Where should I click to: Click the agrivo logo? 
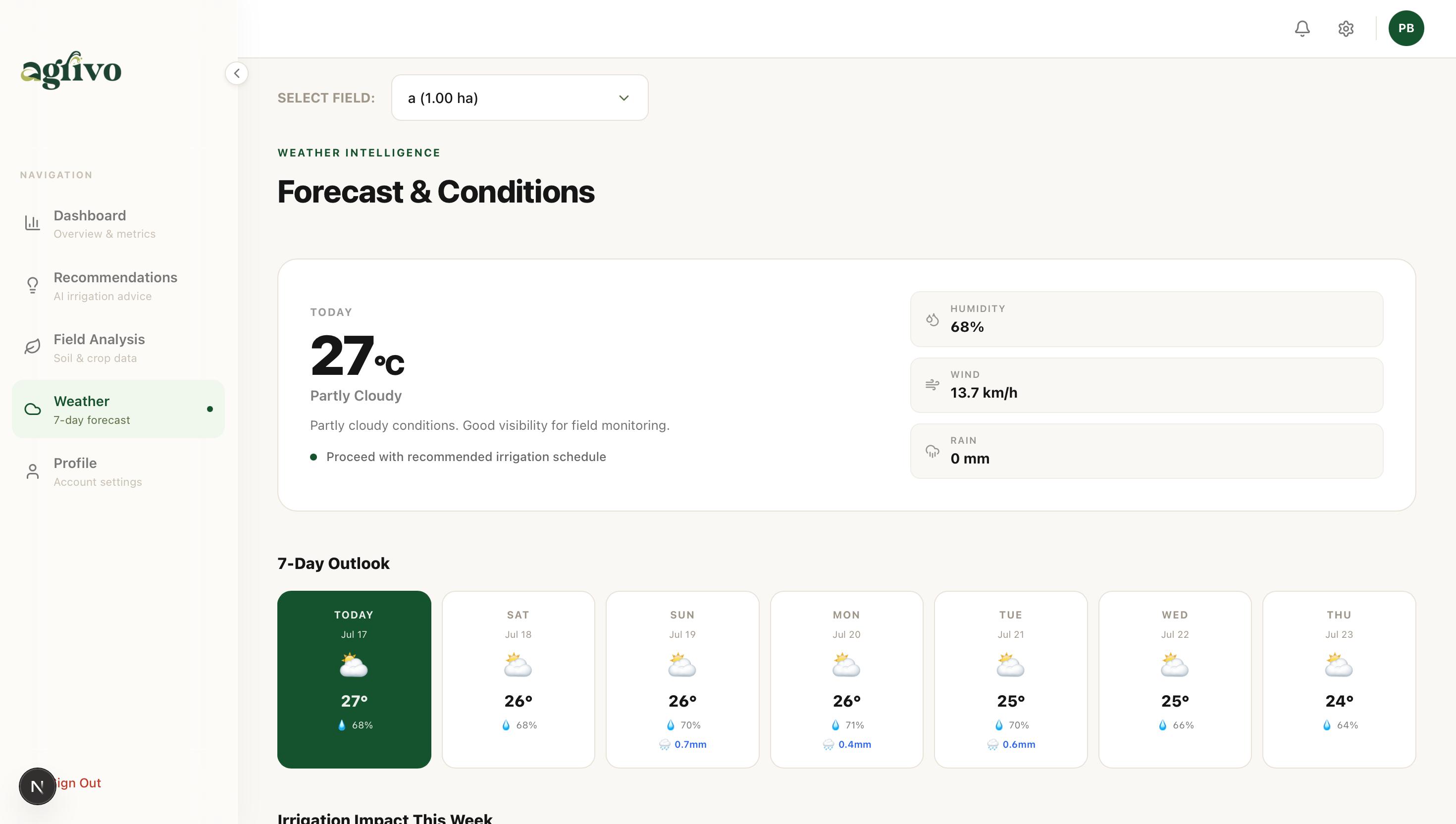click(x=71, y=70)
